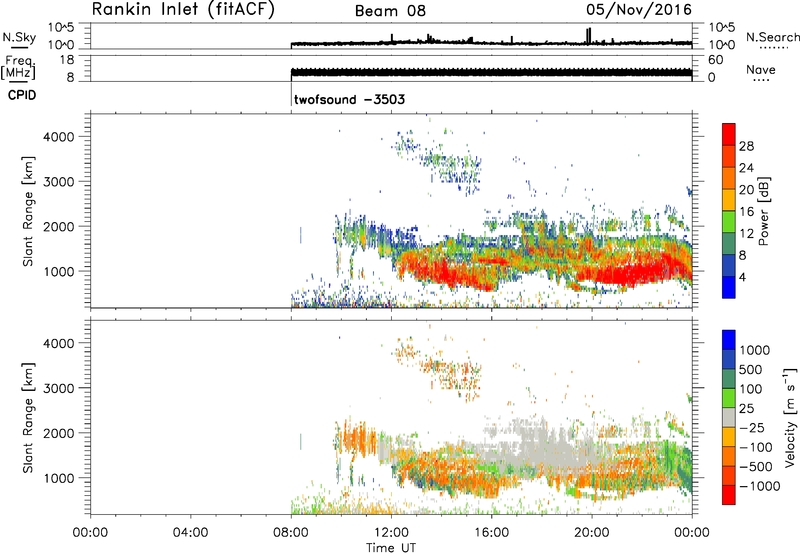Click the '4000' tick in power panel
Screen dimensions: 800x554
58,137
